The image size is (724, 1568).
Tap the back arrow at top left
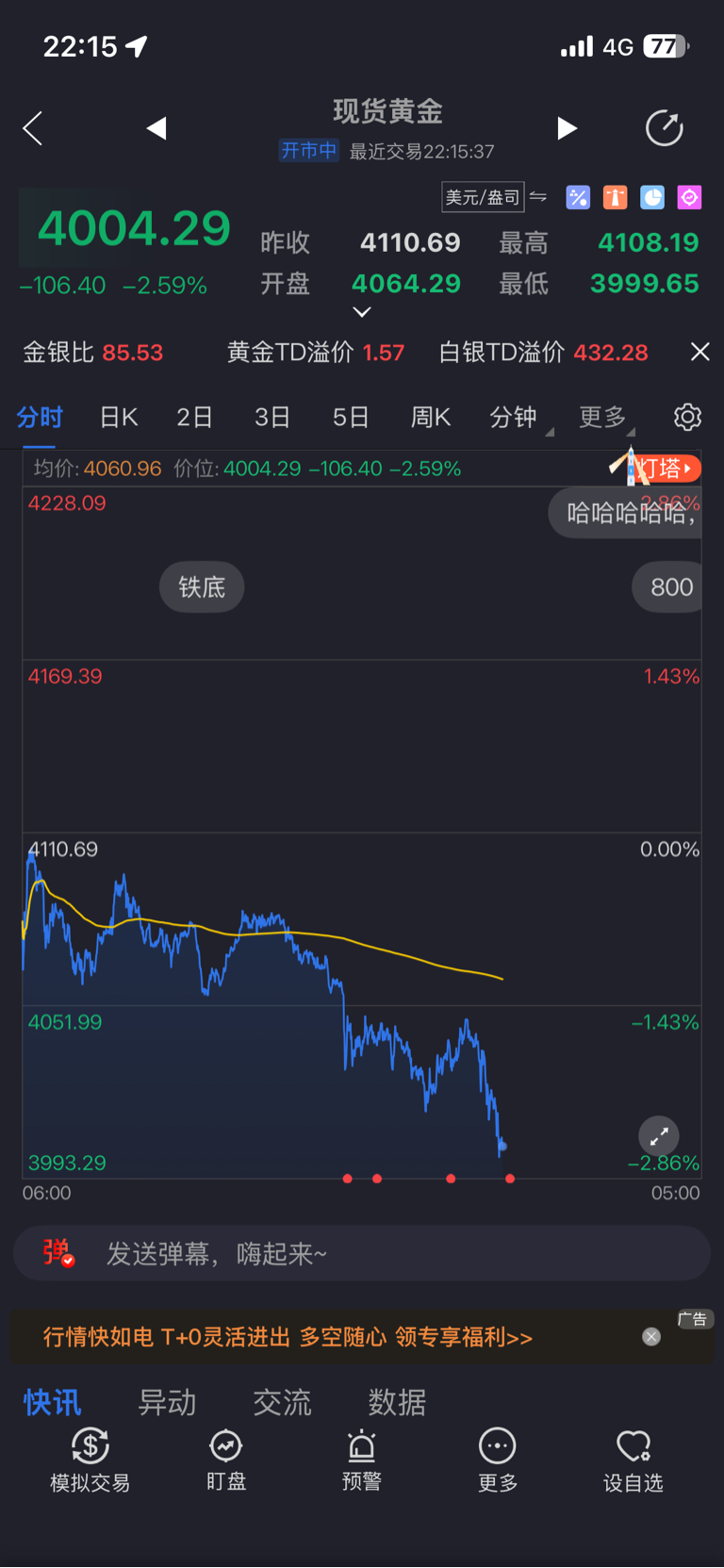click(33, 128)
